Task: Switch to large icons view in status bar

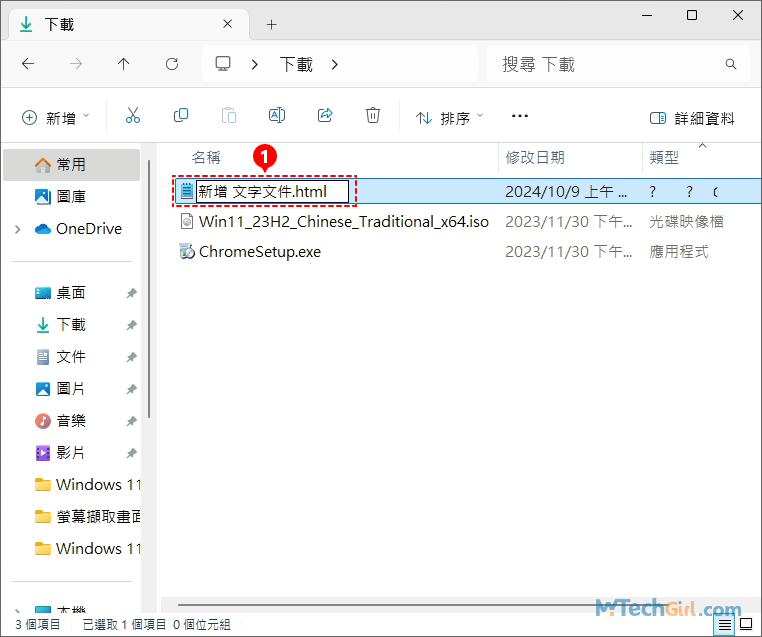Action: tap(745, 625)
